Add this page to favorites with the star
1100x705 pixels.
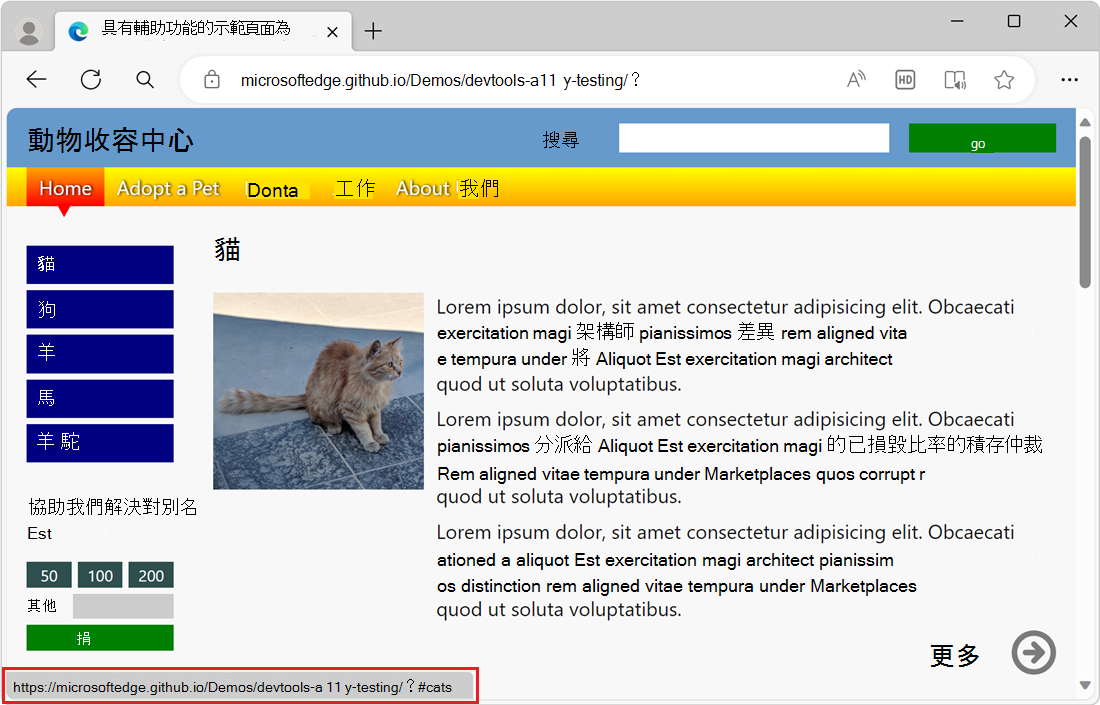point(1003,79)
